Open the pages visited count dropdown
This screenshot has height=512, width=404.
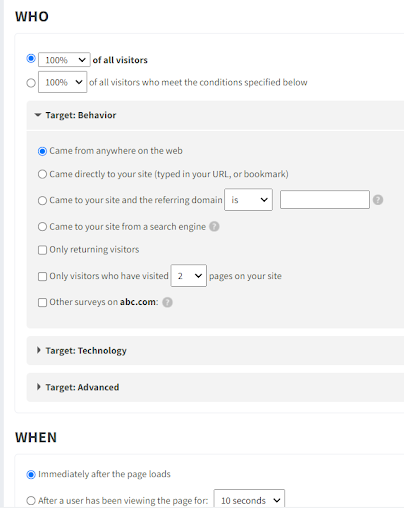click(189, 276)
